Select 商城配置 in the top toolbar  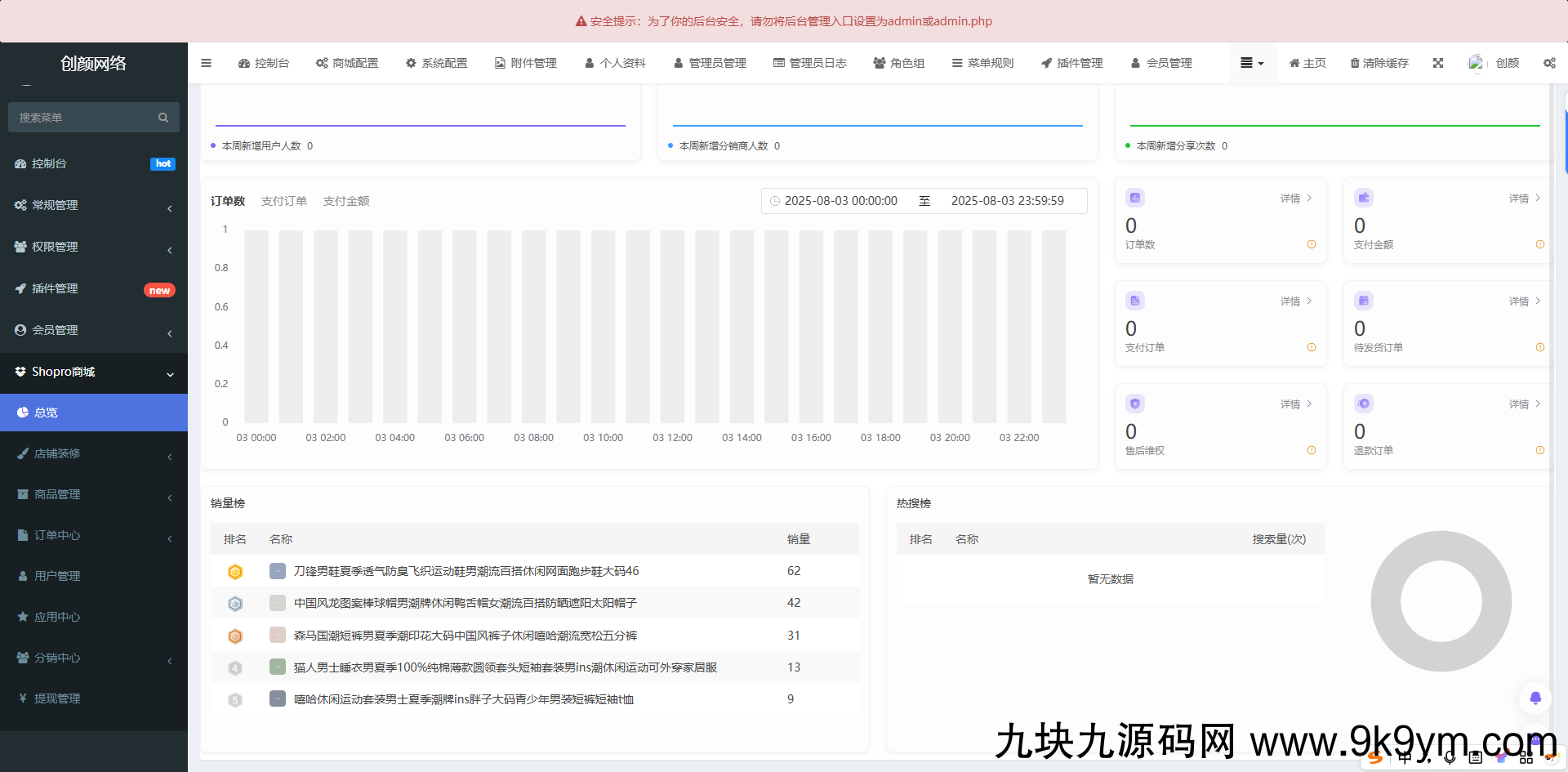coord(347,63)
